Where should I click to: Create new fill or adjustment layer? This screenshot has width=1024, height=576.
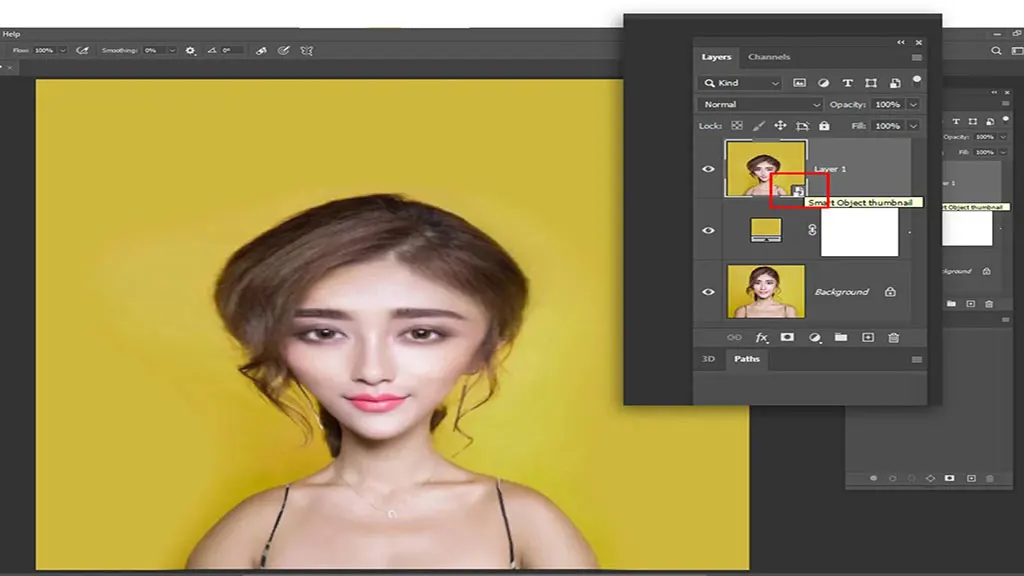click(x=814, y=338)
